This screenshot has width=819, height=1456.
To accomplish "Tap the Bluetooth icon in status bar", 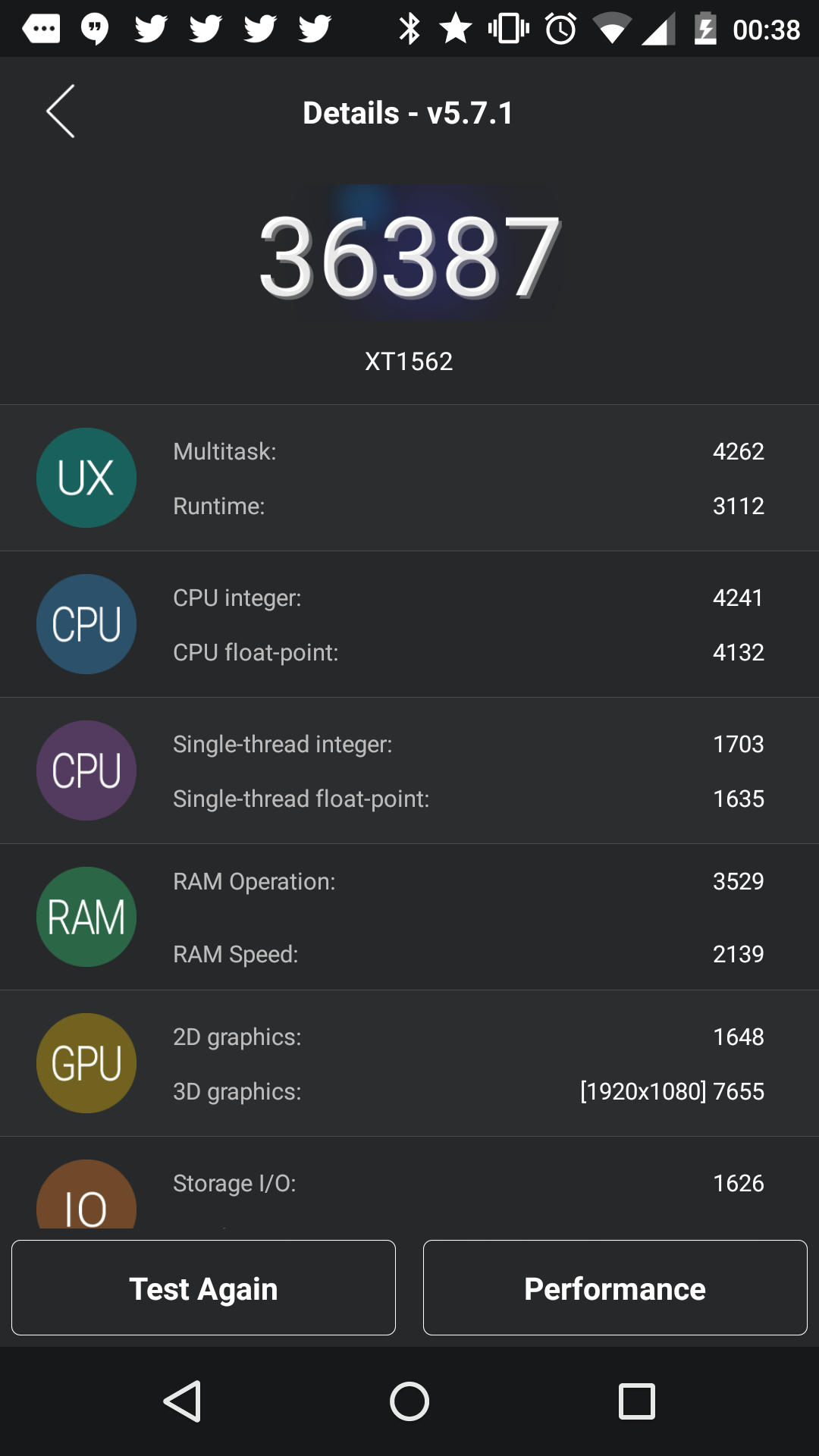I will point(409,29).
